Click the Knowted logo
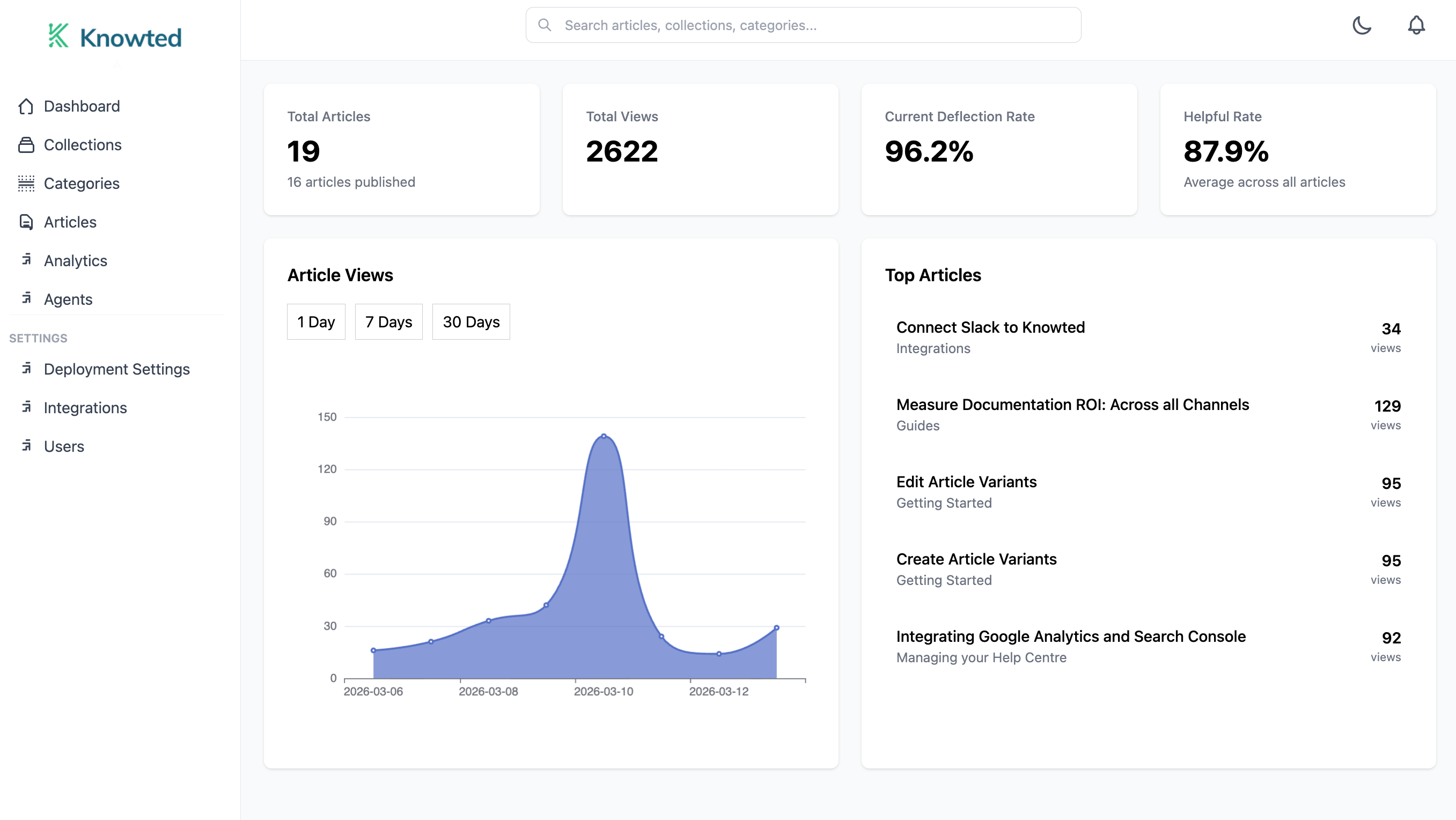Viewport: 1456px width, 820px height. pyautogui.click(x=115, y=36)
